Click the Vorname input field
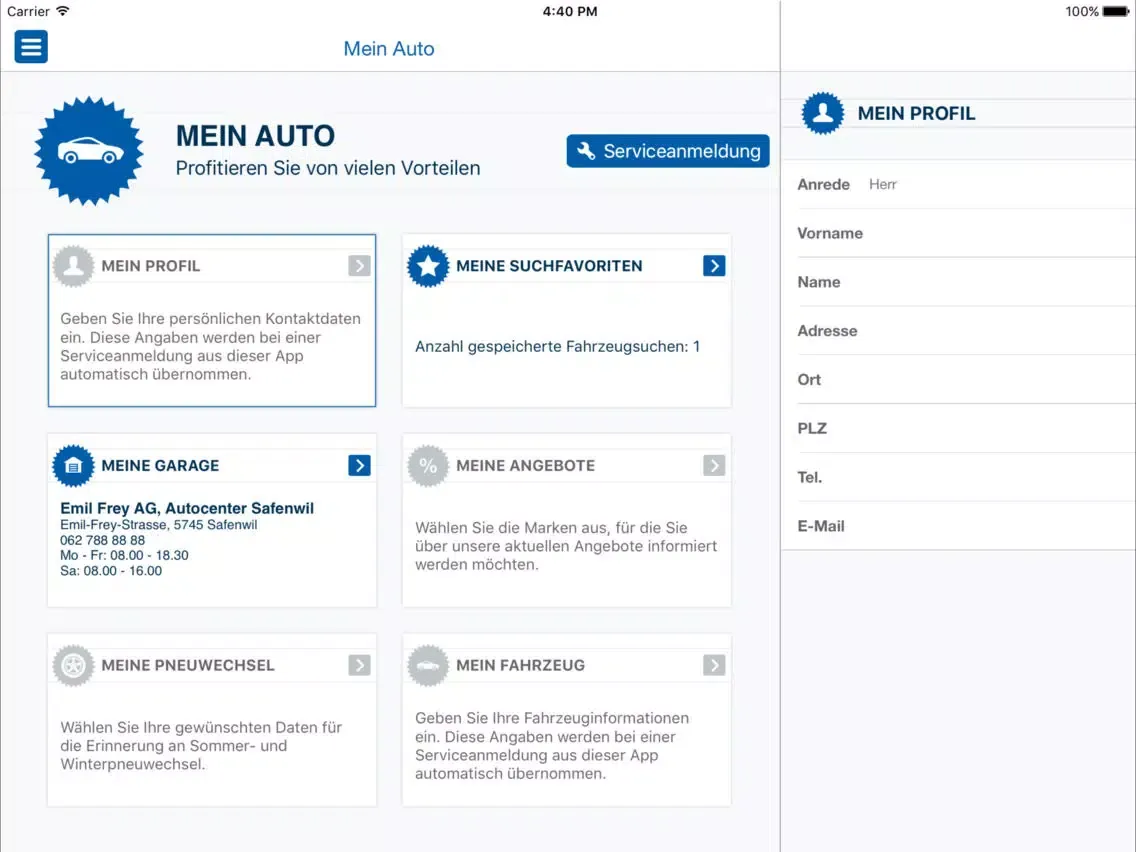1136x852 pixels. 958,233
